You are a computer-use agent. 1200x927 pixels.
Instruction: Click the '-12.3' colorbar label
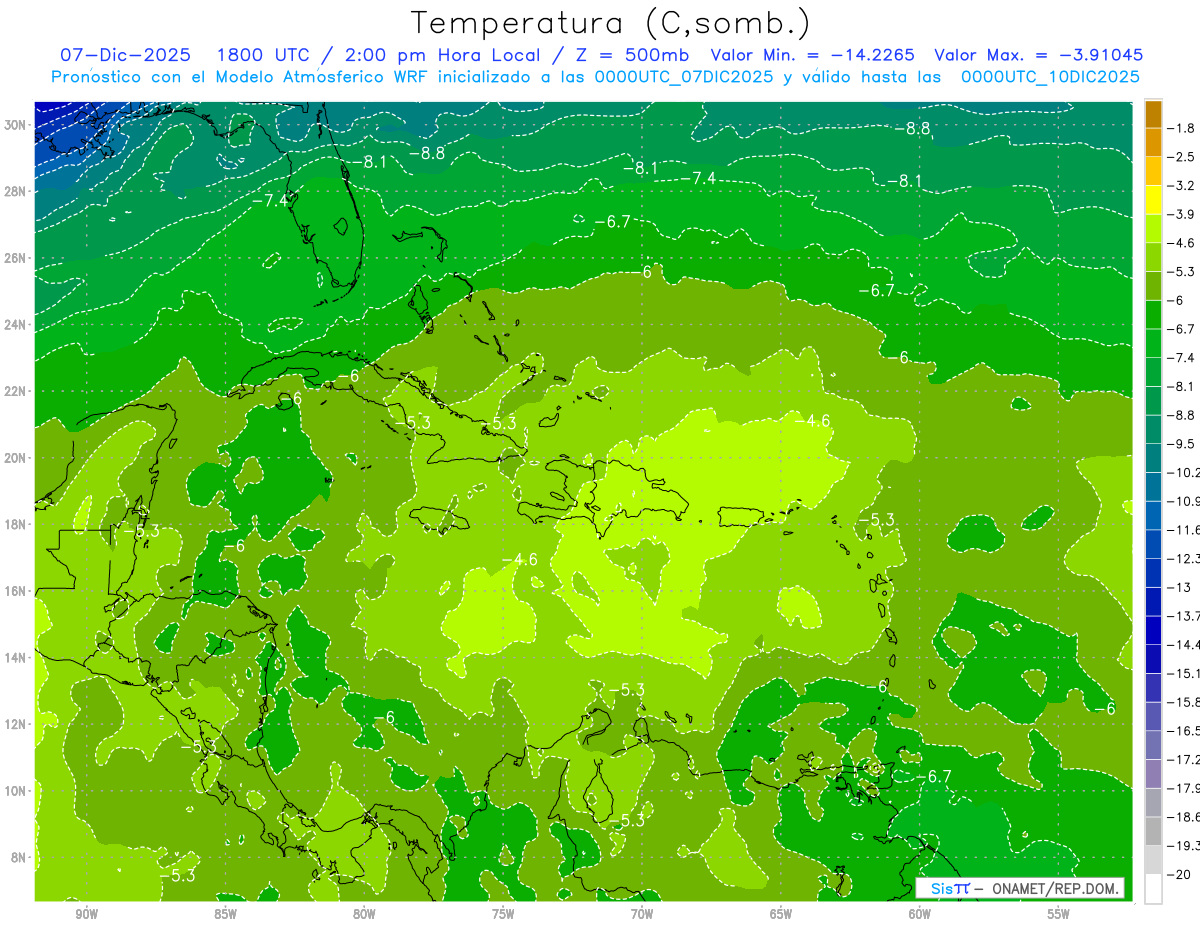tap(1184, 558)
